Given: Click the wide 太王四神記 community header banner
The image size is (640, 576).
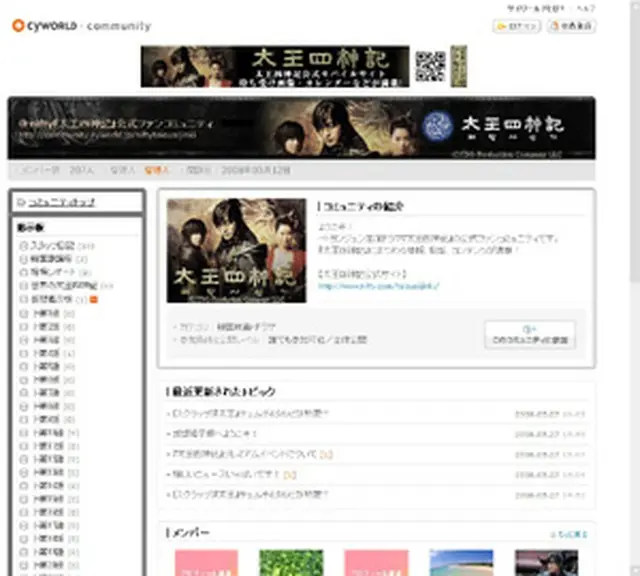Looking at the screenshot, I should tap(301, 128).
